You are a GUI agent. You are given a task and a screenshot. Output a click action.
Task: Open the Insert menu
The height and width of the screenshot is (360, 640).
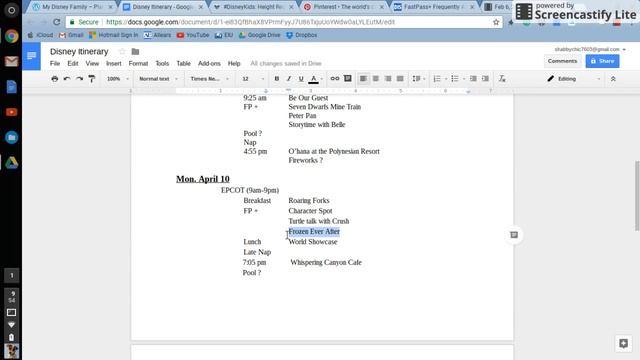pos(113,63)
